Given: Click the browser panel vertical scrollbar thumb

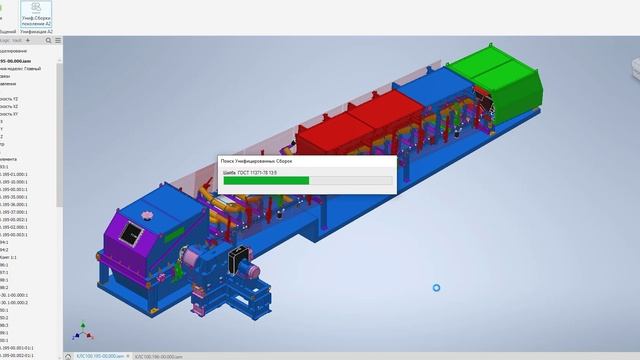Looking at the screenshot, I should 60,135.
